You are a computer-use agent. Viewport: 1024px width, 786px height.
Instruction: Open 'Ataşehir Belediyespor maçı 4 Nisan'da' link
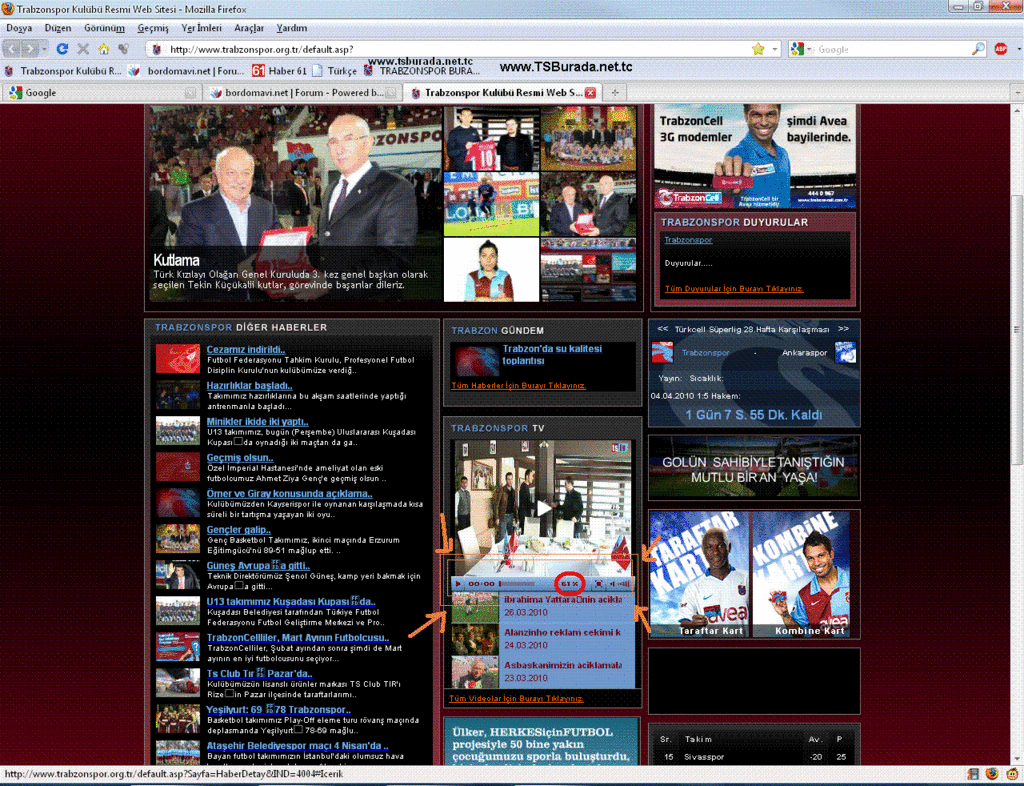[x=297, y=746]
